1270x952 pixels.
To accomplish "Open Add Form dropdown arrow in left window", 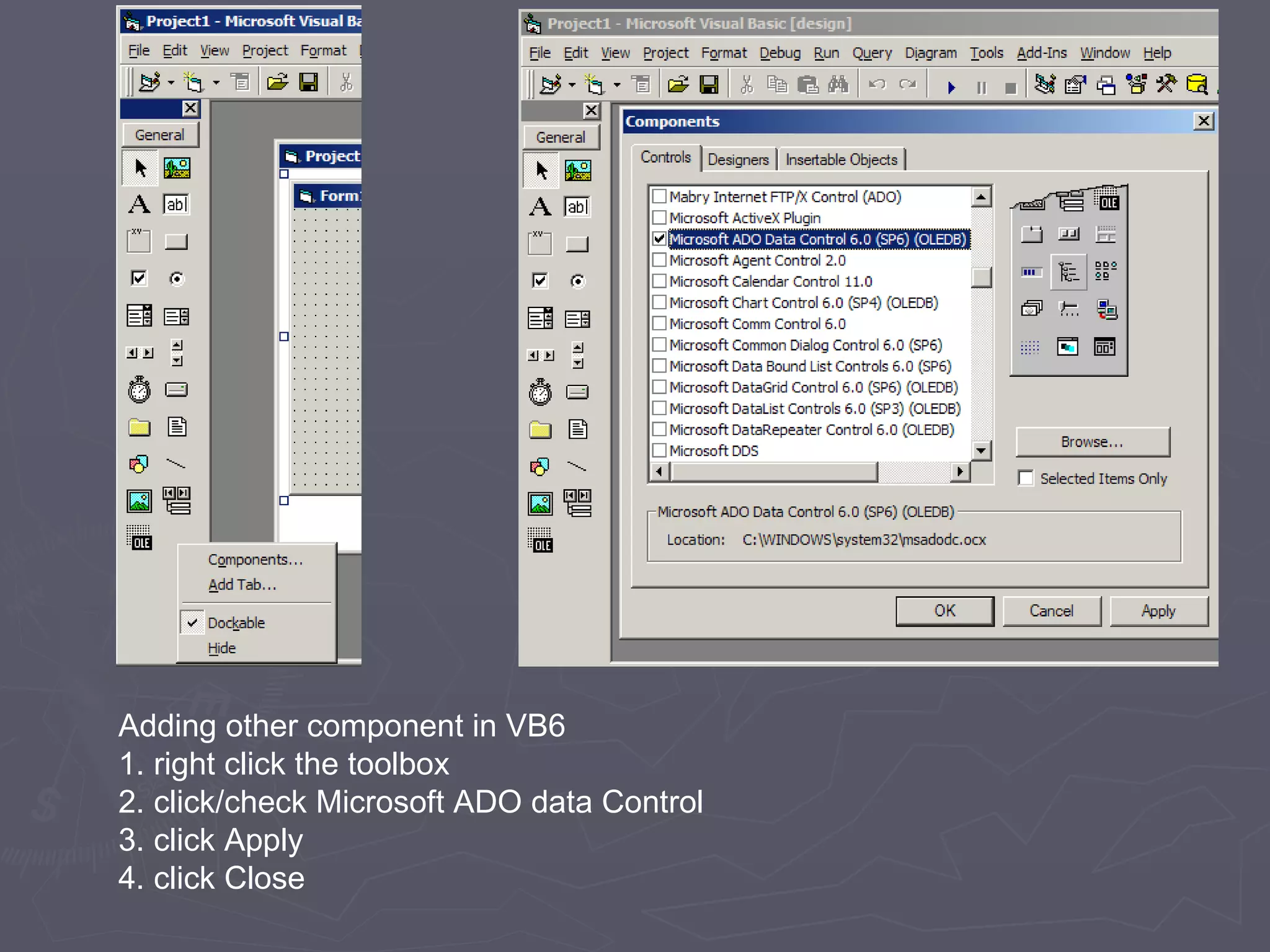I will 216,82.
